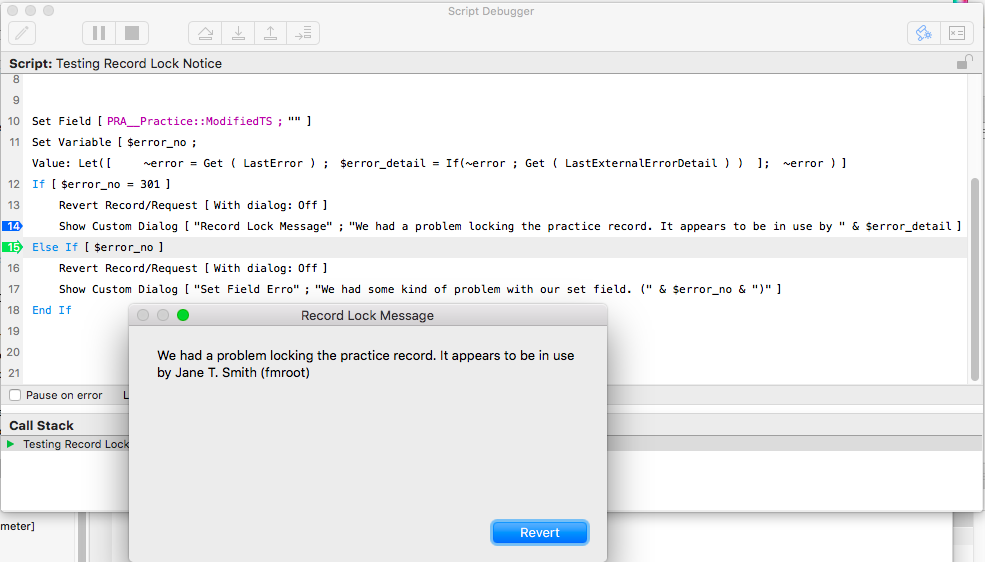Select the Show Custom Dialog Set Field Erro step
The height and width of the screenshot is (562, 985).
(420, 289)
